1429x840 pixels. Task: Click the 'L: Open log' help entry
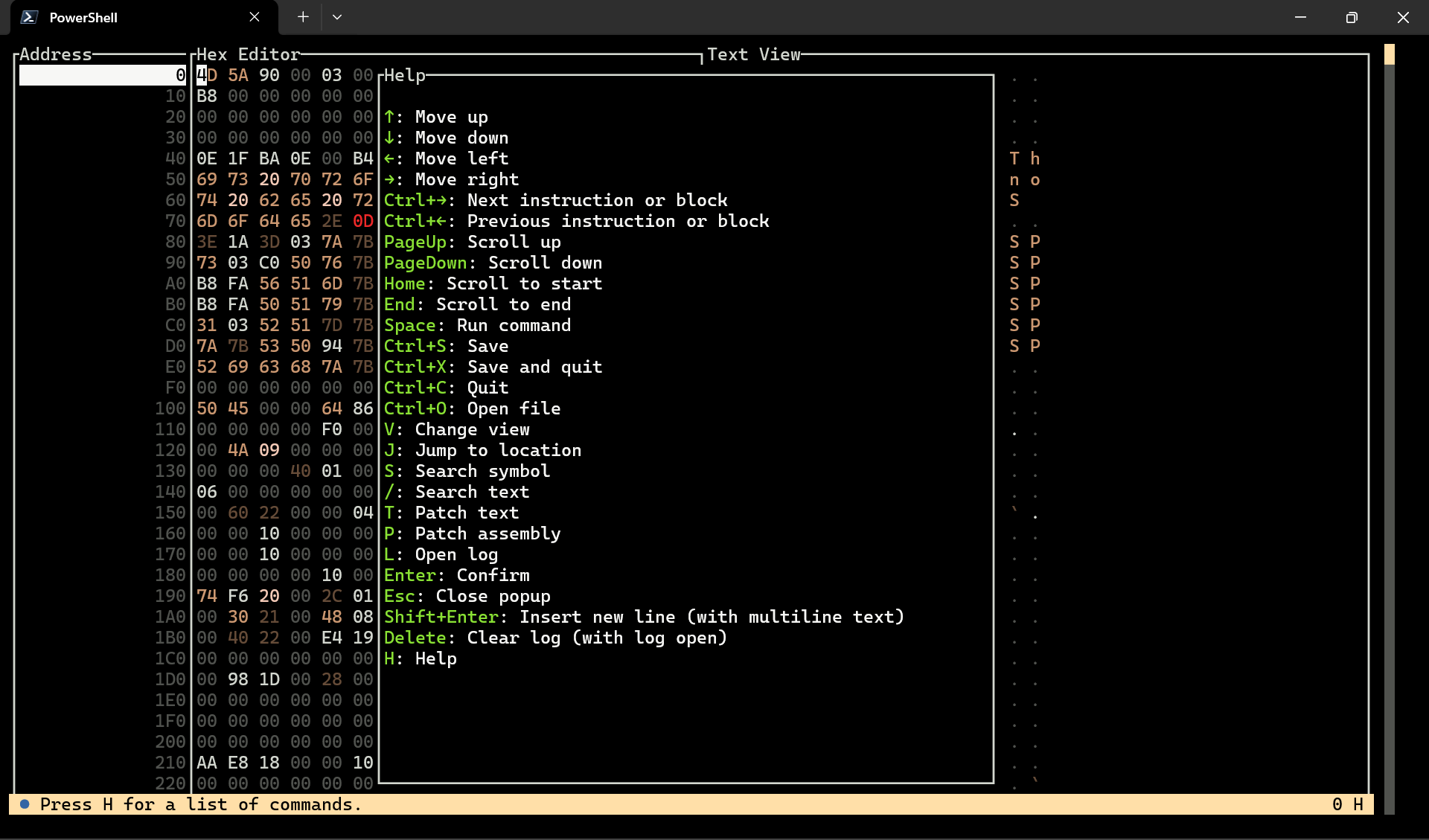[441, 554]
